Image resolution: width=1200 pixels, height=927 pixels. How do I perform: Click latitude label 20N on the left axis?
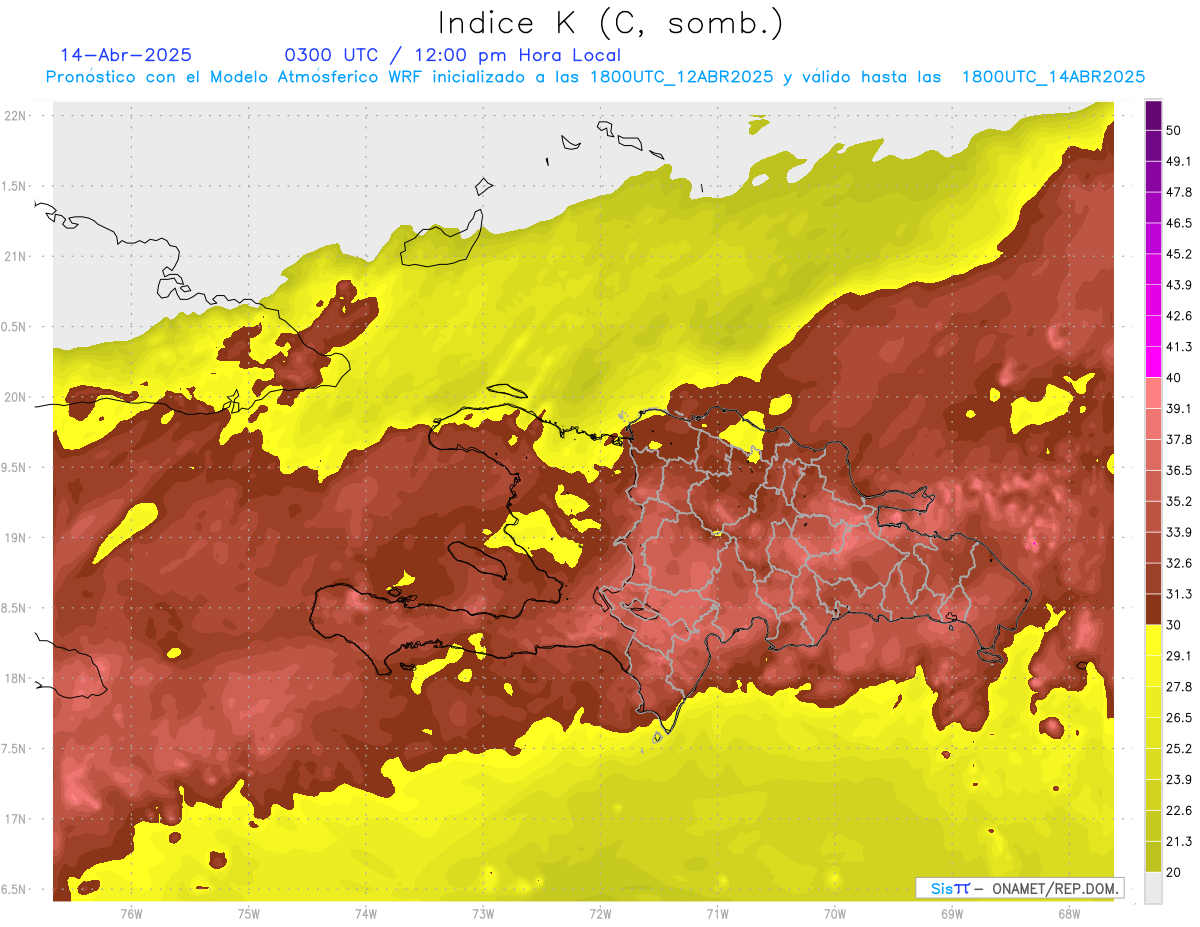pos(16,398)
